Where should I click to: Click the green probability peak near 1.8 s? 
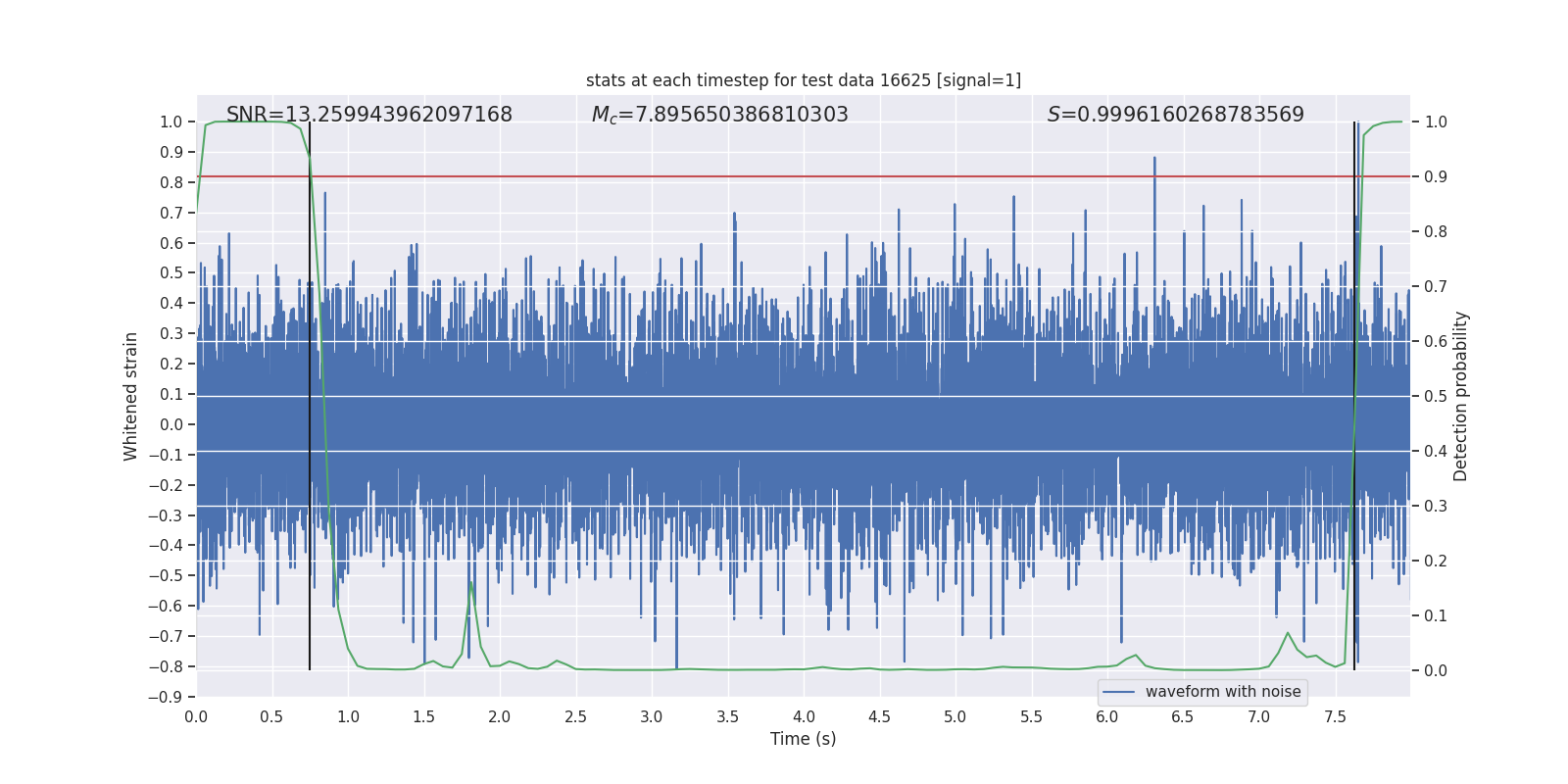470,584
